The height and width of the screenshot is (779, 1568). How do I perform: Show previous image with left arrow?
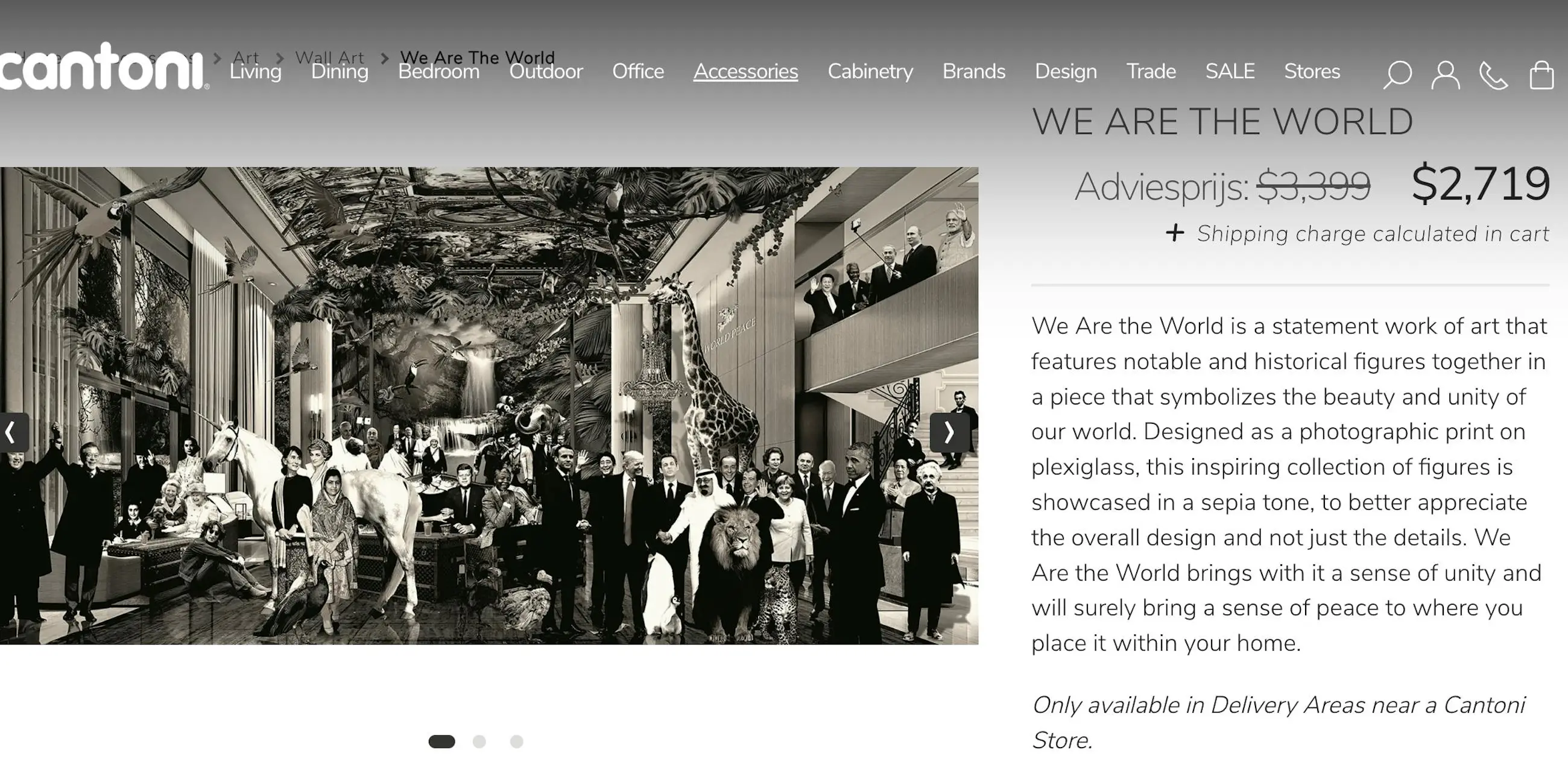(x=12, y=433)
